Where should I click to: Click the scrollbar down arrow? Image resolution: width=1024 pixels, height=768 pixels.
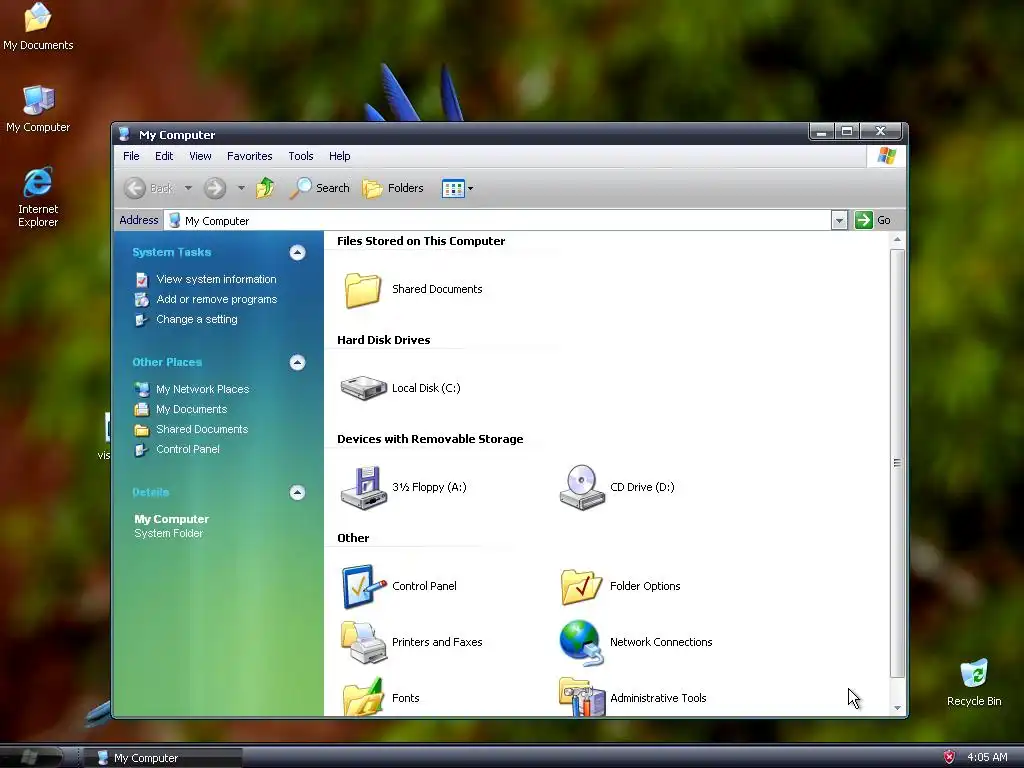(x=897, y=708)
